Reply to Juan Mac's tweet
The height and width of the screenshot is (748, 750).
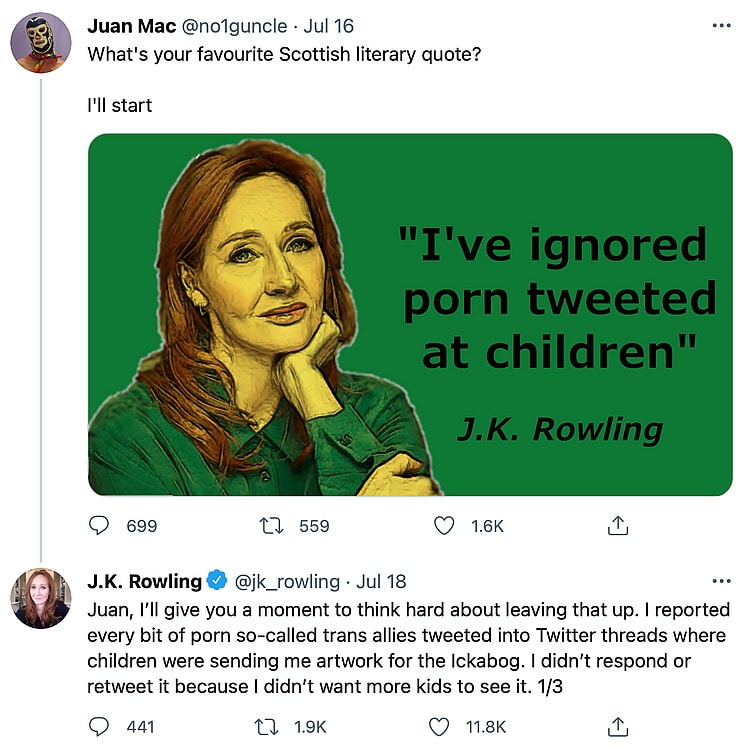coord(99,525)
